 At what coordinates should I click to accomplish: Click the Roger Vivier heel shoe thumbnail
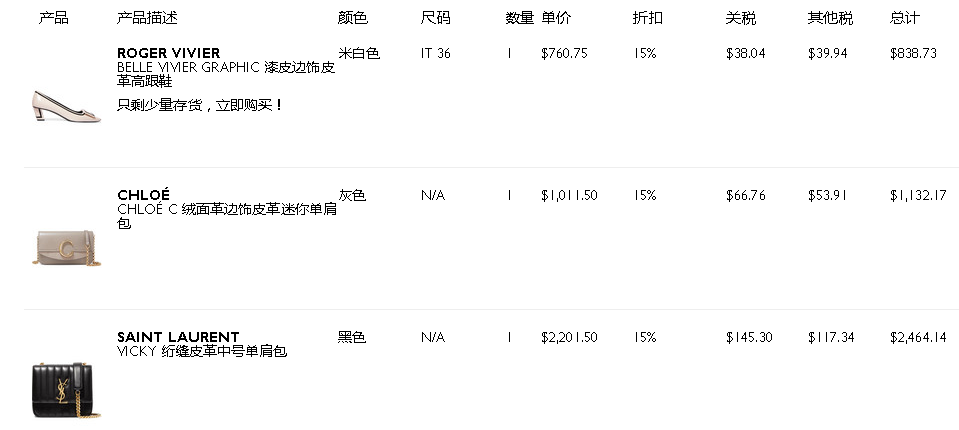click(53, 104)
